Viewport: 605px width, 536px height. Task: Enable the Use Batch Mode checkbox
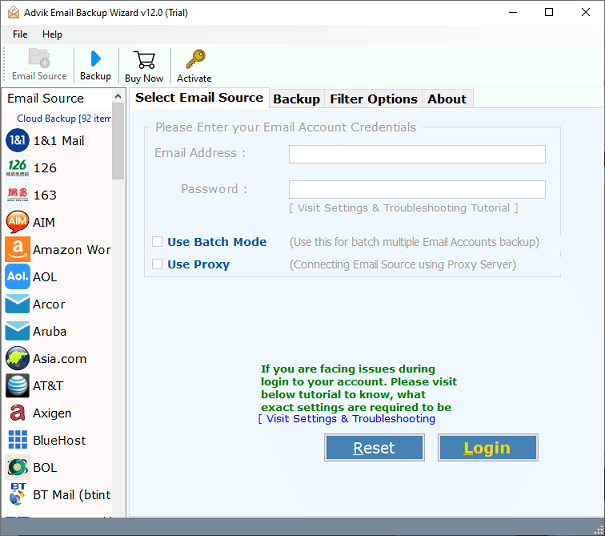coord(157,242)
